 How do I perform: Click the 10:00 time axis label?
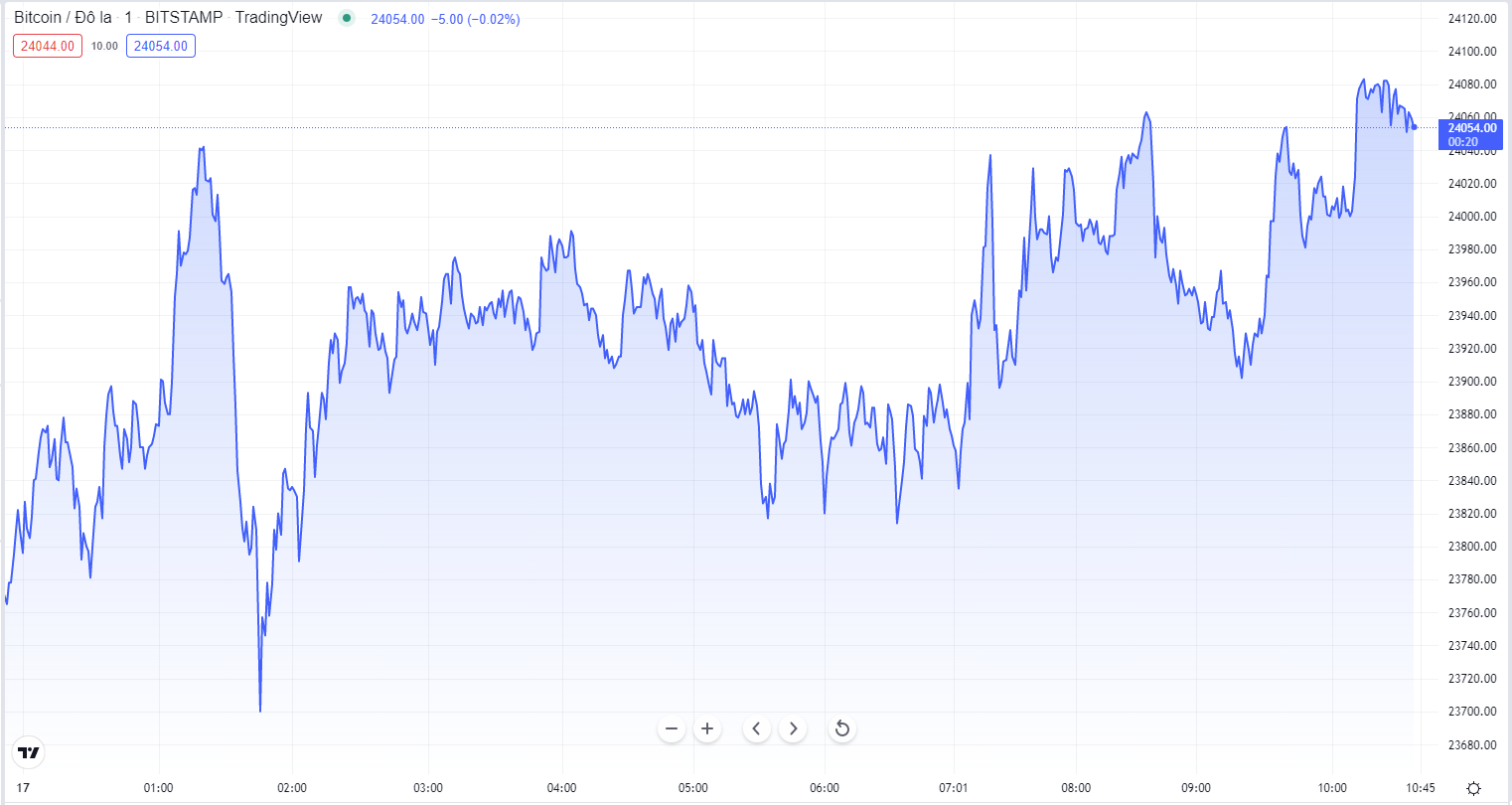(1333, 788)
